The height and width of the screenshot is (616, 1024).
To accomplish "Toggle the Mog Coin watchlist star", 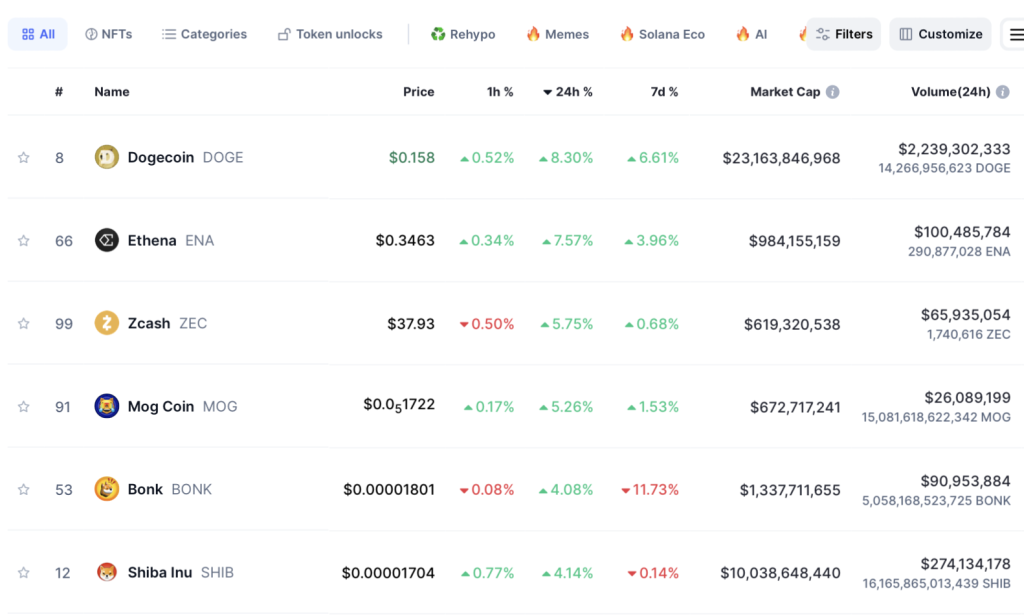I will 24,406.
